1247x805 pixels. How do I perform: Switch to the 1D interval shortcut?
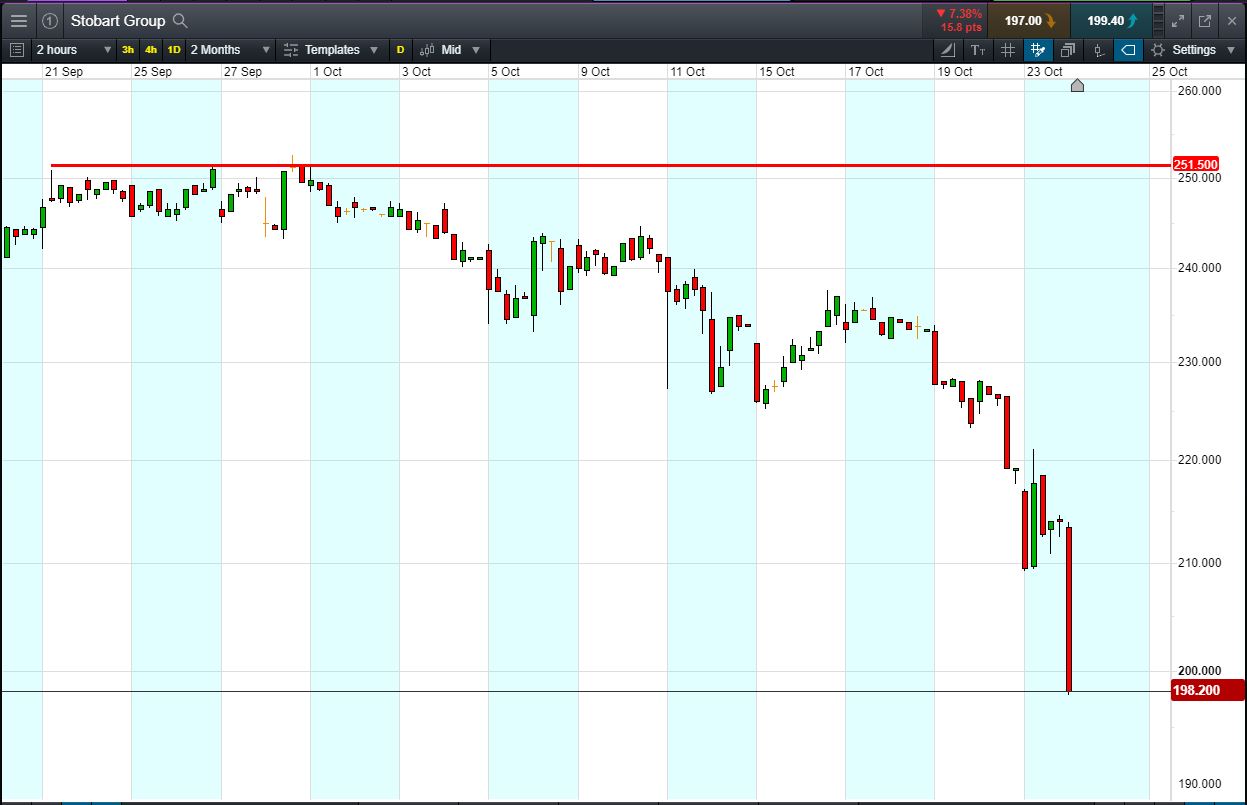tap(174, 49)
